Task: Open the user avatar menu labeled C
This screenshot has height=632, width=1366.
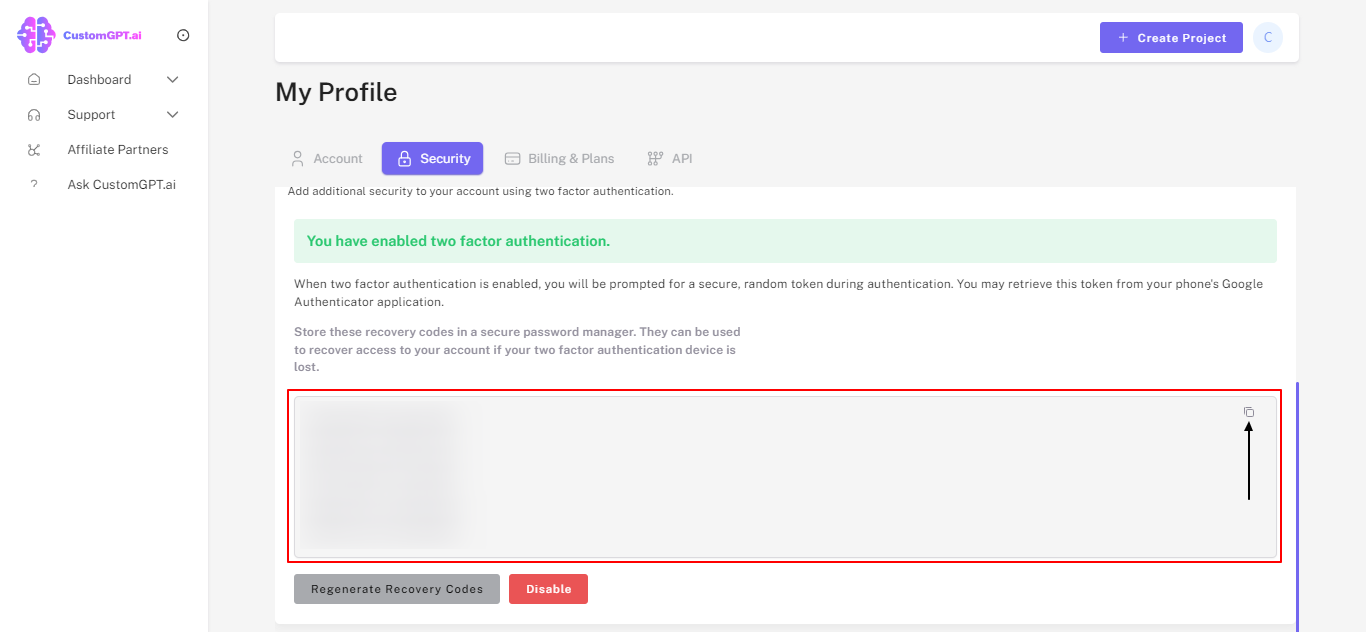Action: pos(1267,37)
